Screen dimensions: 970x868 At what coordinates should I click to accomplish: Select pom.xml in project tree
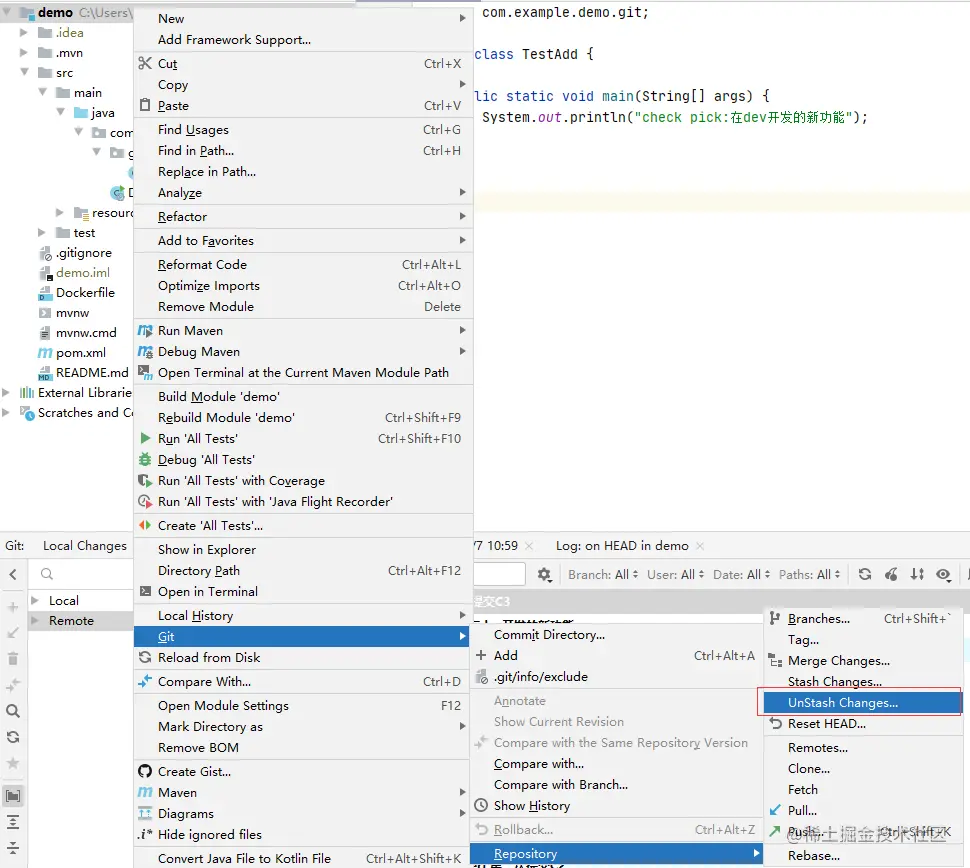pos(80,353)
